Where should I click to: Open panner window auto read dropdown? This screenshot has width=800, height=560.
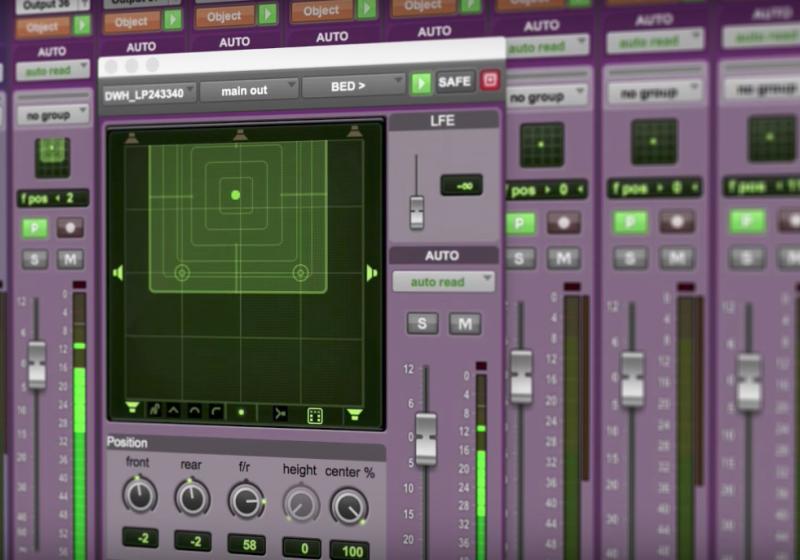(x=443, y=282)
